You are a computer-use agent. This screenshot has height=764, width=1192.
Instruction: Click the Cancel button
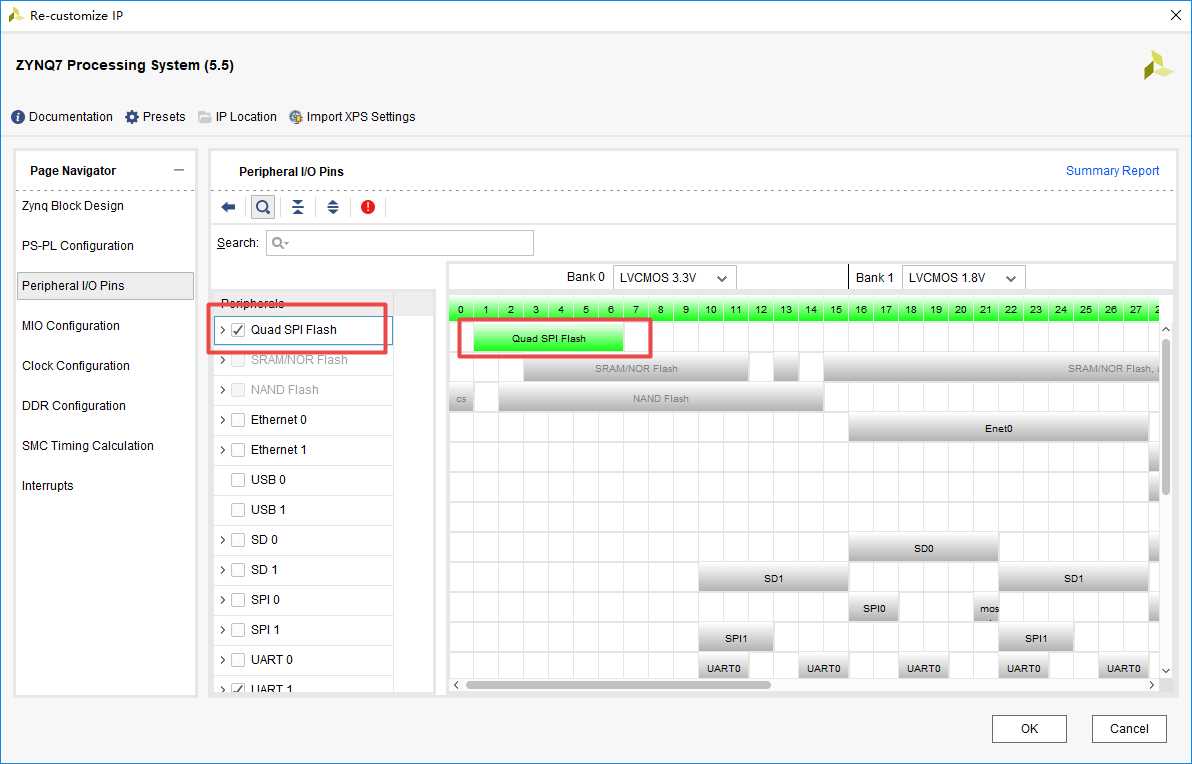click(1129, 729)
